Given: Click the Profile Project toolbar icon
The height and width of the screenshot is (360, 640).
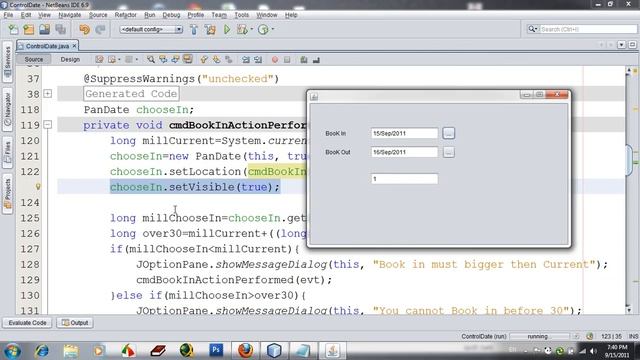Looking at the screenshot, I should (x=263, y=29).
